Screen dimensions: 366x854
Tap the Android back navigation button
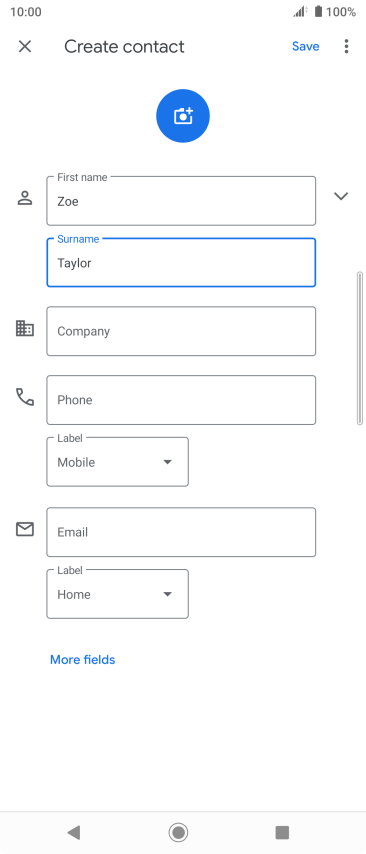[x=74, y=832]
